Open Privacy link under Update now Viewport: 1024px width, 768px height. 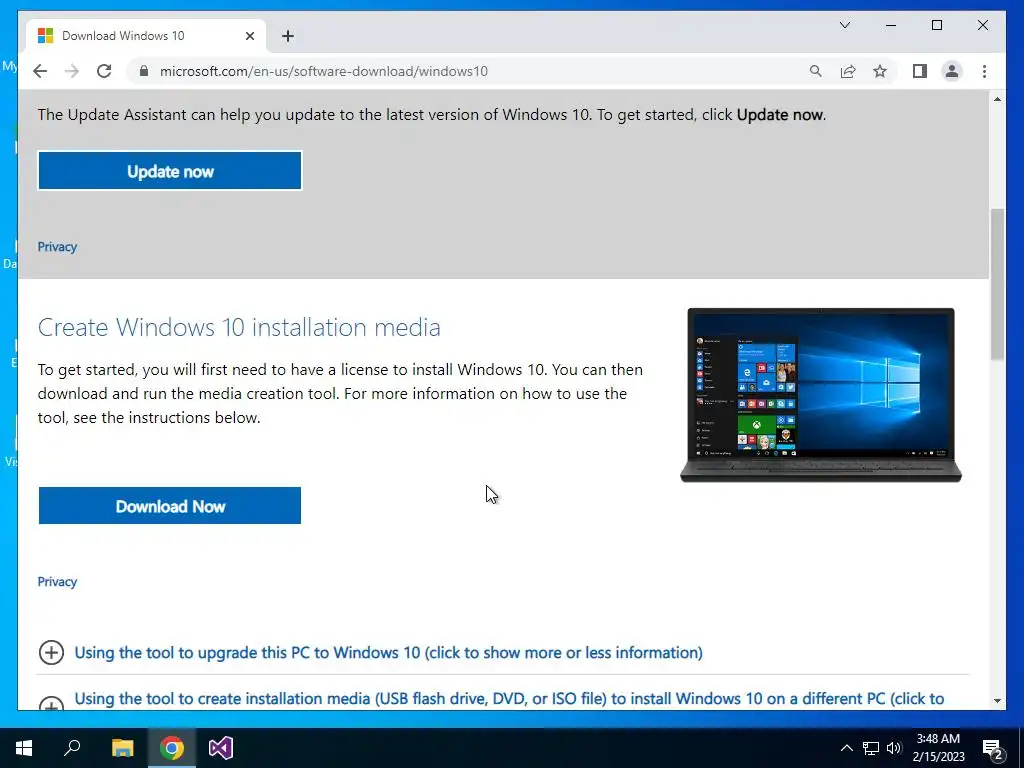point(57,247)
